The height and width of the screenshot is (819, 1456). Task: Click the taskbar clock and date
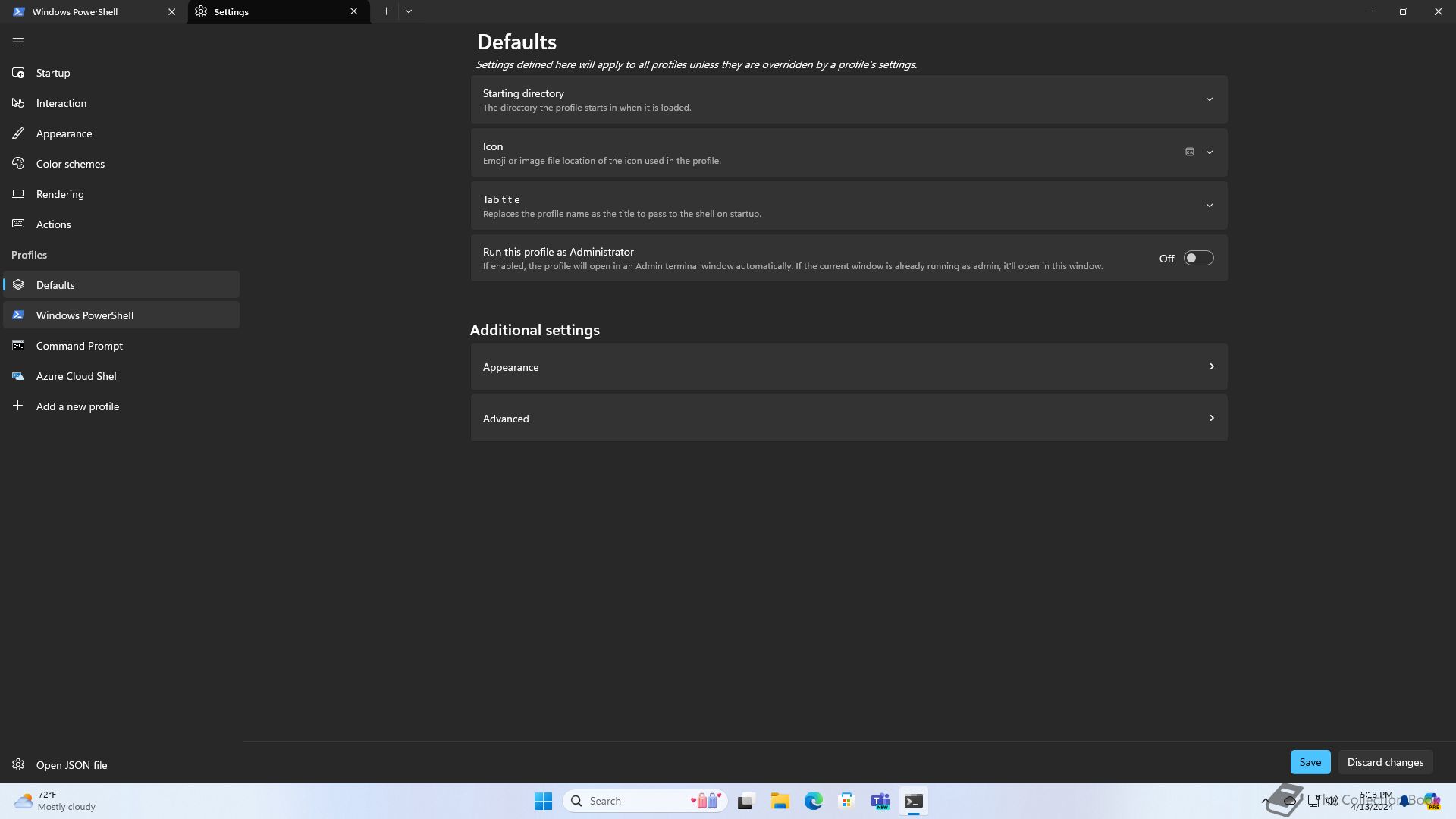(1373, 801)
